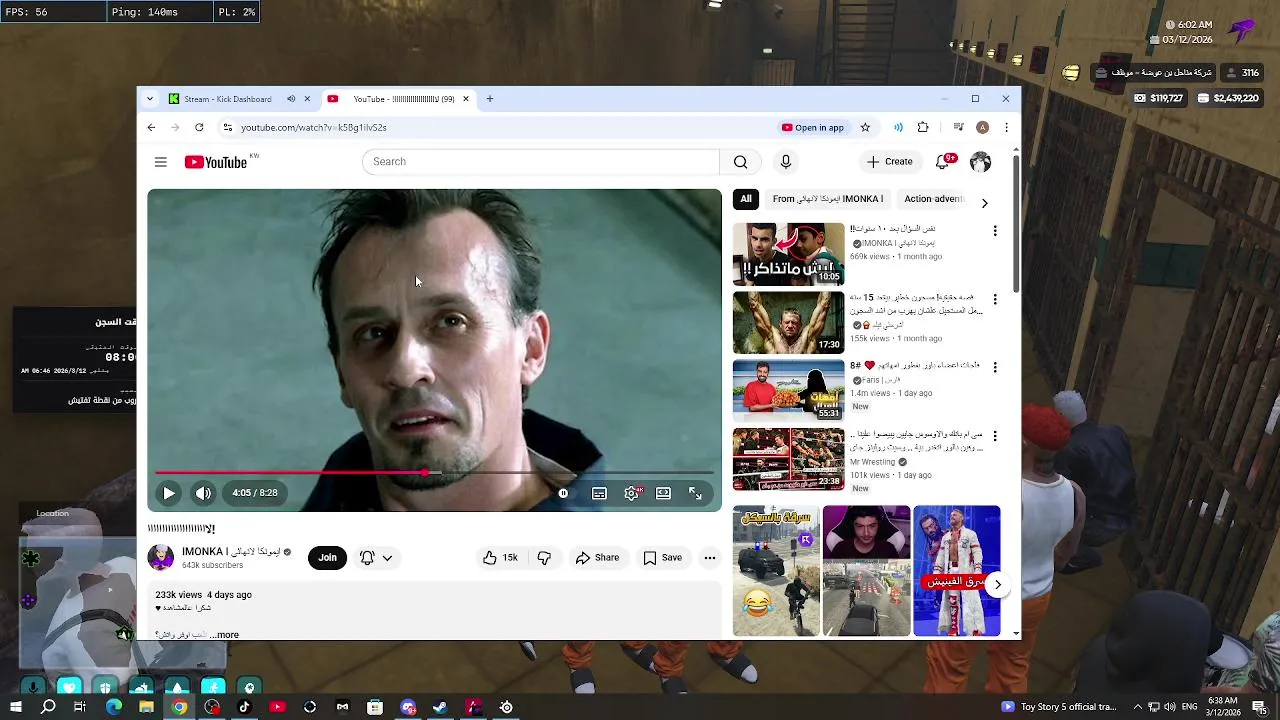Open options for the Mr Wrestling video
Image resolution: width=1280 pixels, height=720 pixels.
click(x=994, y=436)
